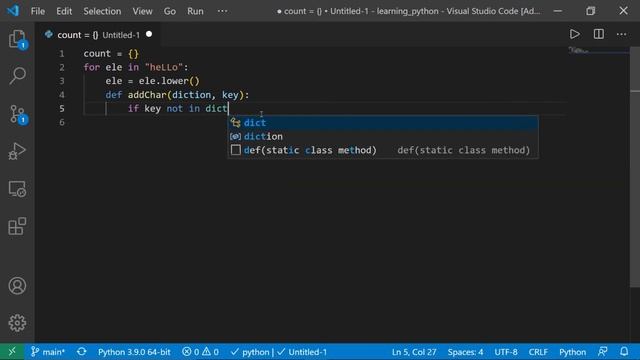Viewport: 640px width, 360px height.
Task: Open the Manage gear menu
Action: coord(17,323)
